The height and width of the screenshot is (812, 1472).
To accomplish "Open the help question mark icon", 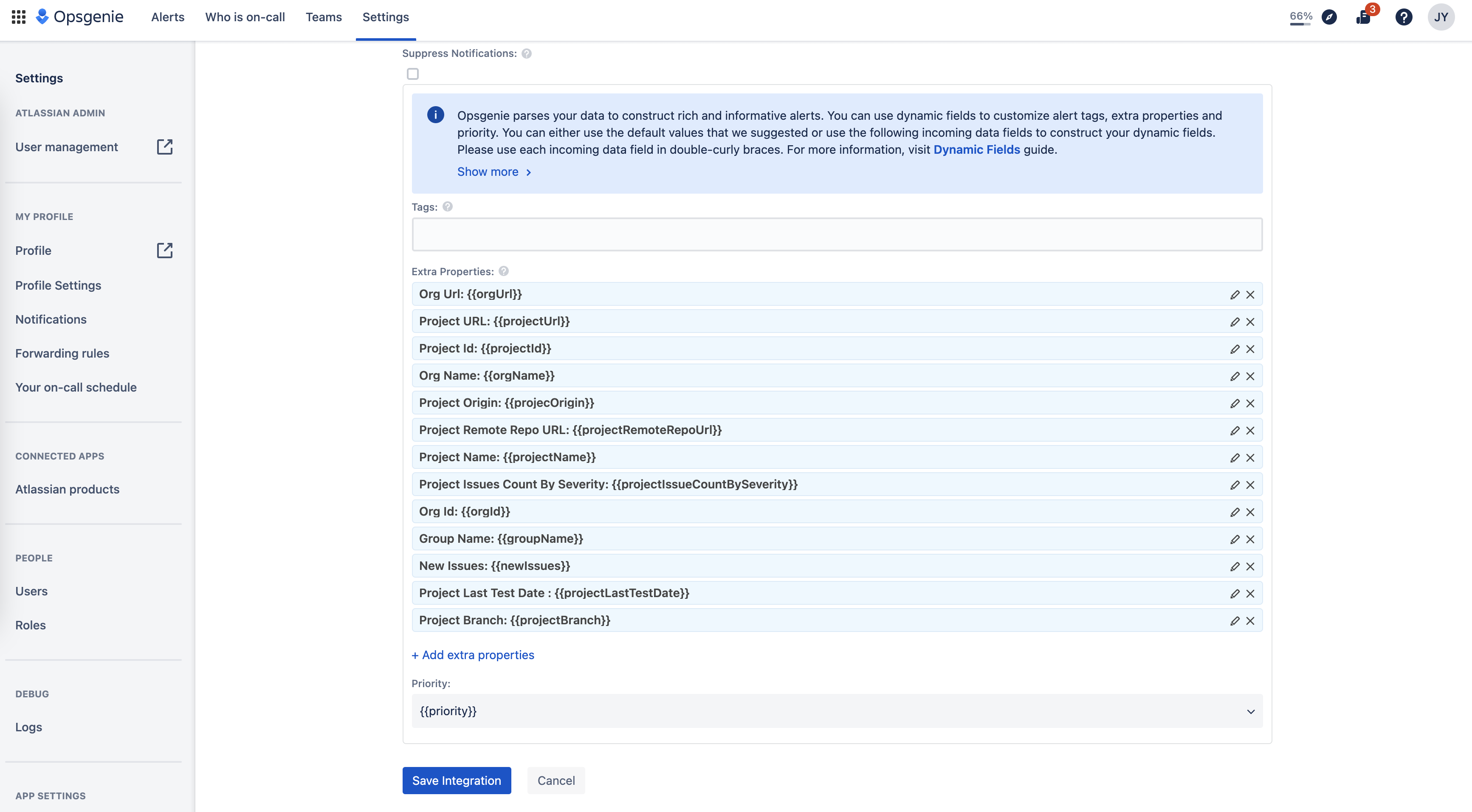I will coord(1404,17).
